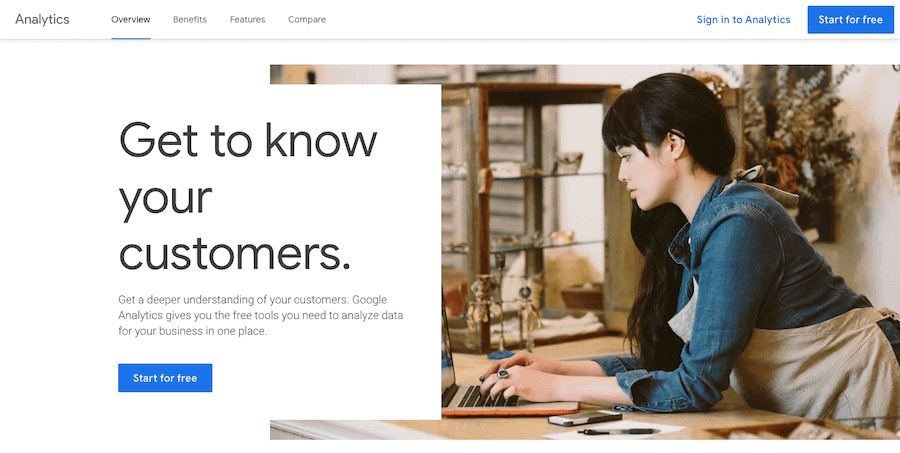Screen dimensions: 900x453
Task: Click Start for free below the description text
Action: pyautogui.click(x=165, y=378)
